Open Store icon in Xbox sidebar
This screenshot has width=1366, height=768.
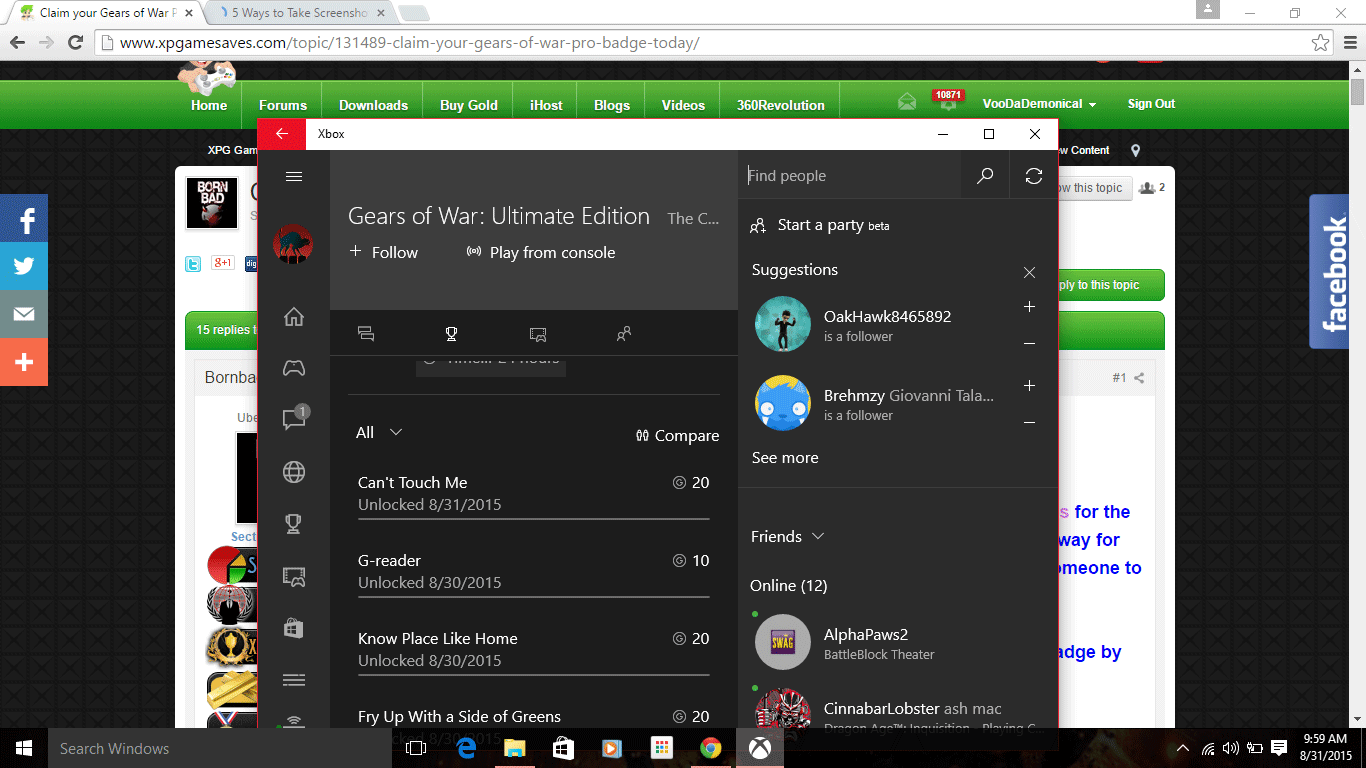[x=294, y=628]
